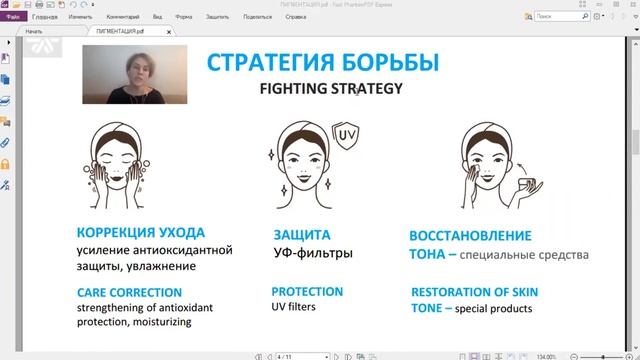The height and width of the screenshot is (360, 640).
Task: Switch to the Справка ribbon tab
Action: coord(296,17)
